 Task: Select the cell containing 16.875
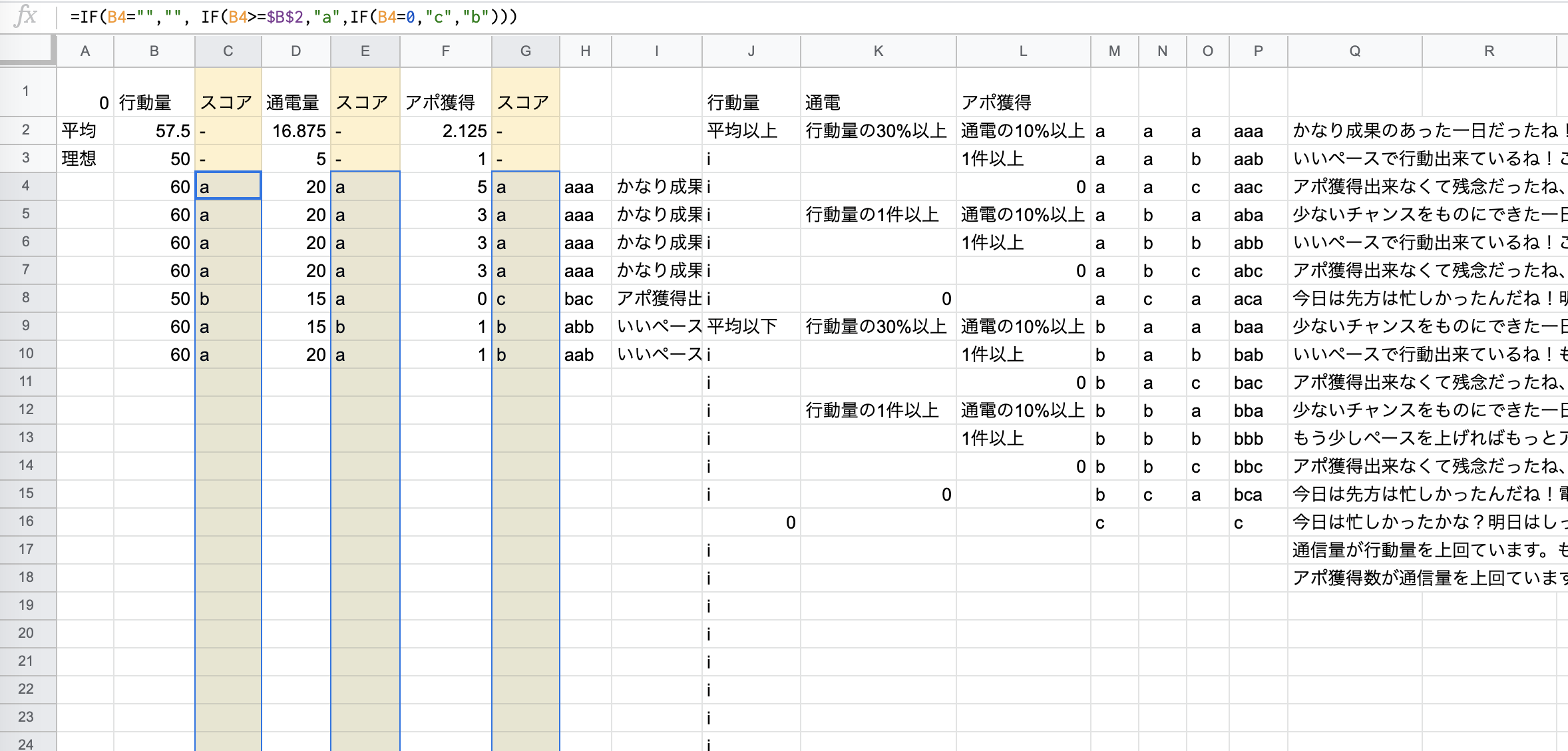coord(296,130)
